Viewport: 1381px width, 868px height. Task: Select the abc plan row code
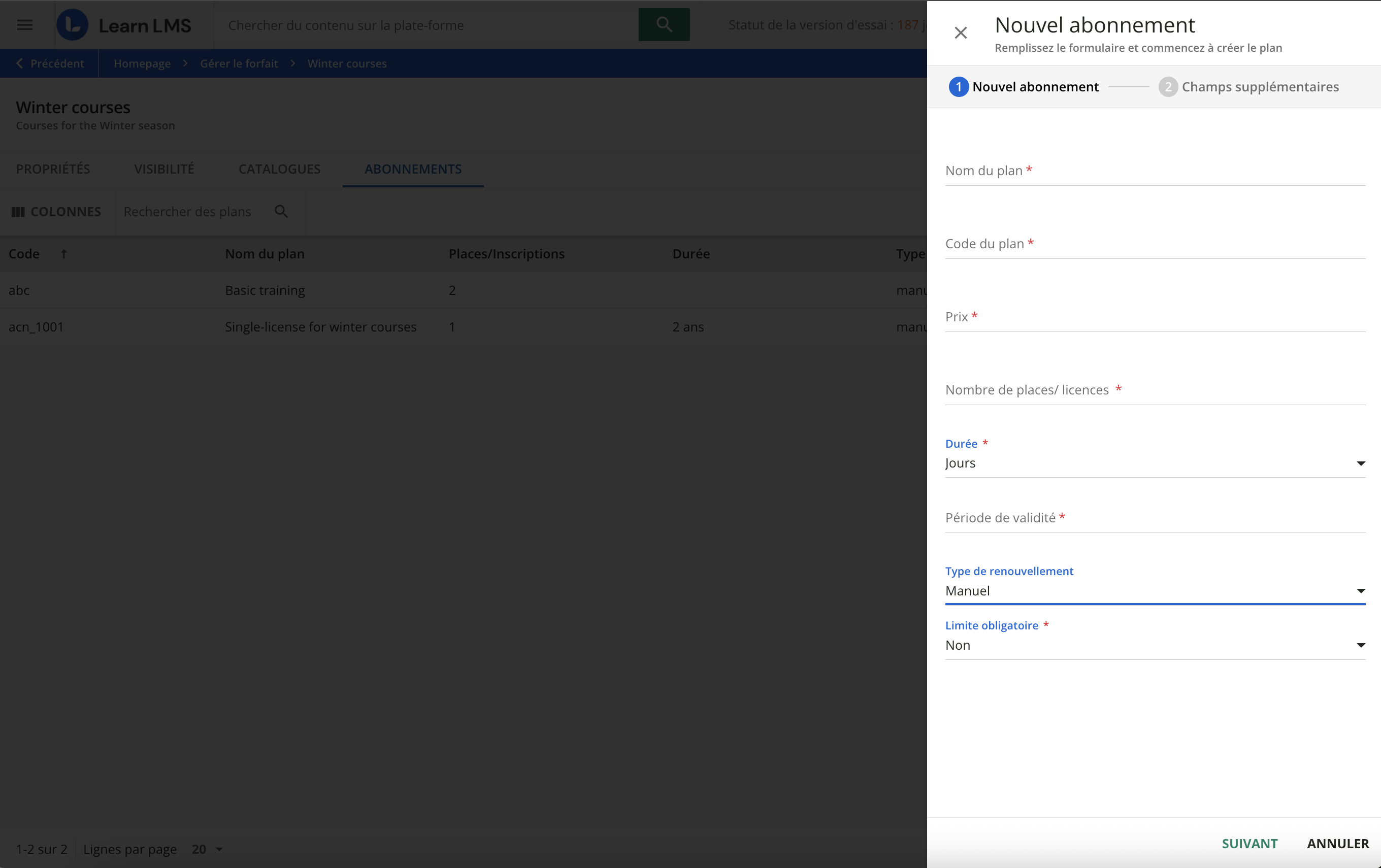[19, 291]
